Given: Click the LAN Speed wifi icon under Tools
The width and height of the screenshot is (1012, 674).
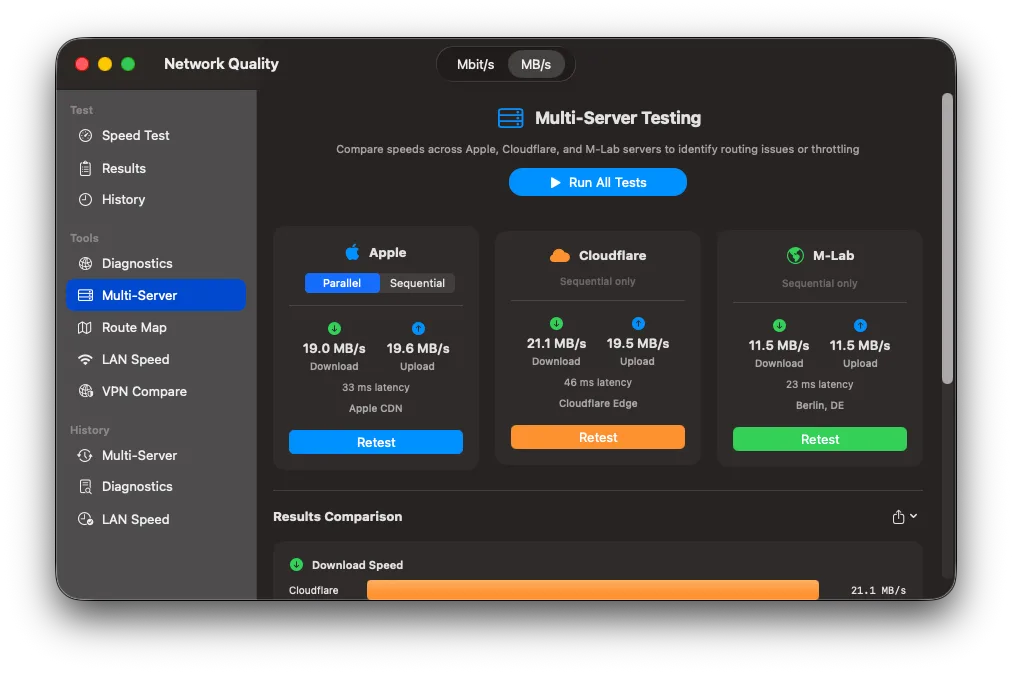Looking at the screenshot, I should click(x=85, y=360).
